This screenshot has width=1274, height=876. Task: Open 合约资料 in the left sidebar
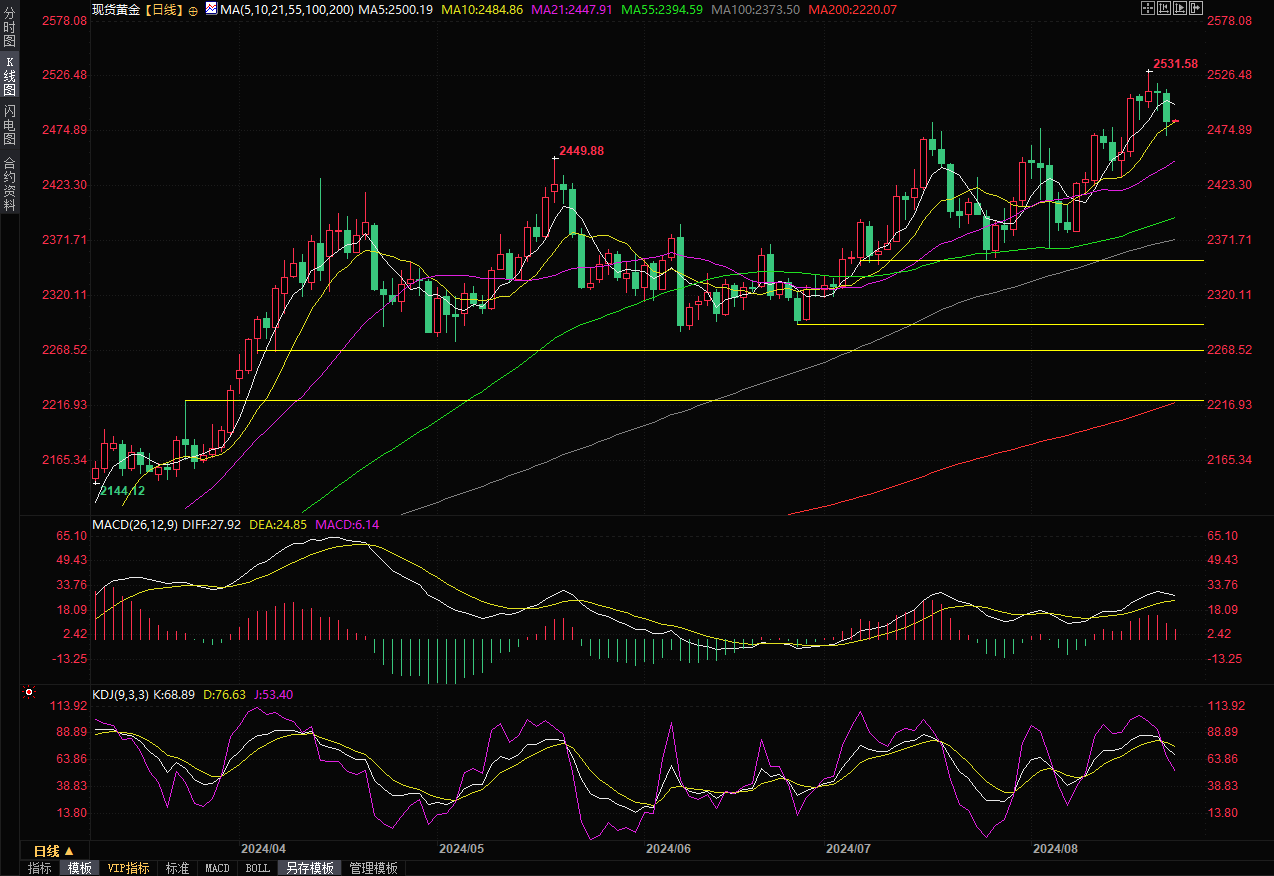point(9,184)
